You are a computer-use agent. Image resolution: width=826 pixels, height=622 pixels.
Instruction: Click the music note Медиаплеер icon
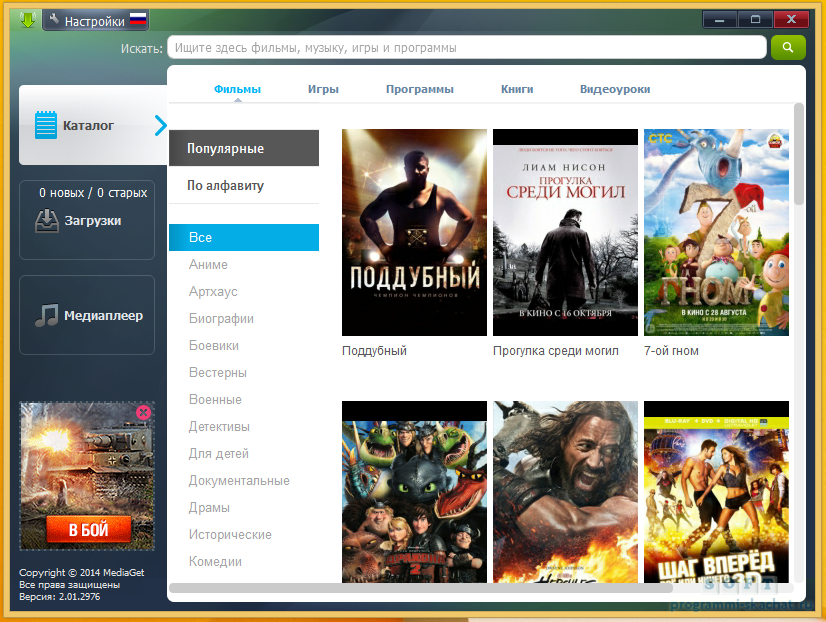tap(46, 315)
